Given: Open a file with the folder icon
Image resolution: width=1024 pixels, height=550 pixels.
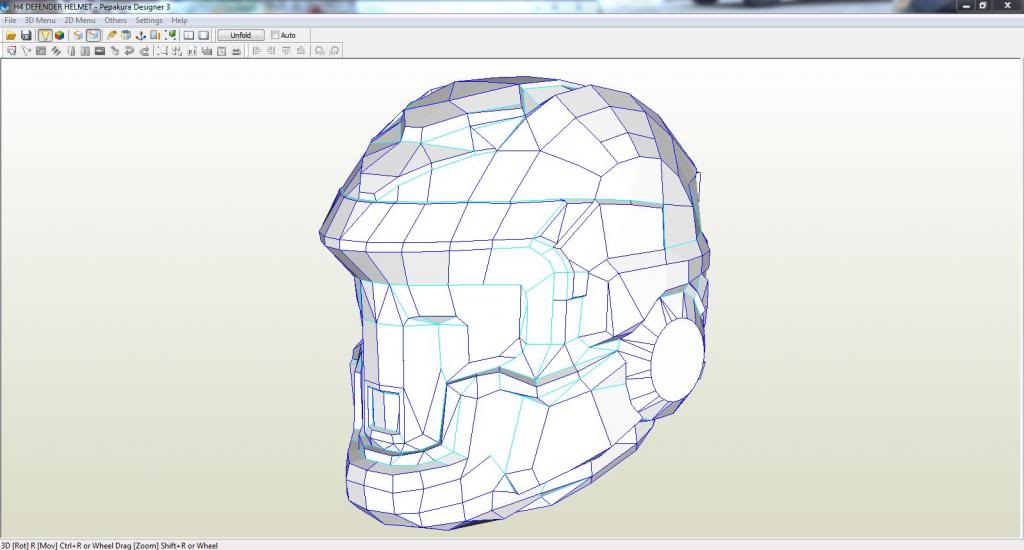Looking at the screenshot, I should pos(10,35).
